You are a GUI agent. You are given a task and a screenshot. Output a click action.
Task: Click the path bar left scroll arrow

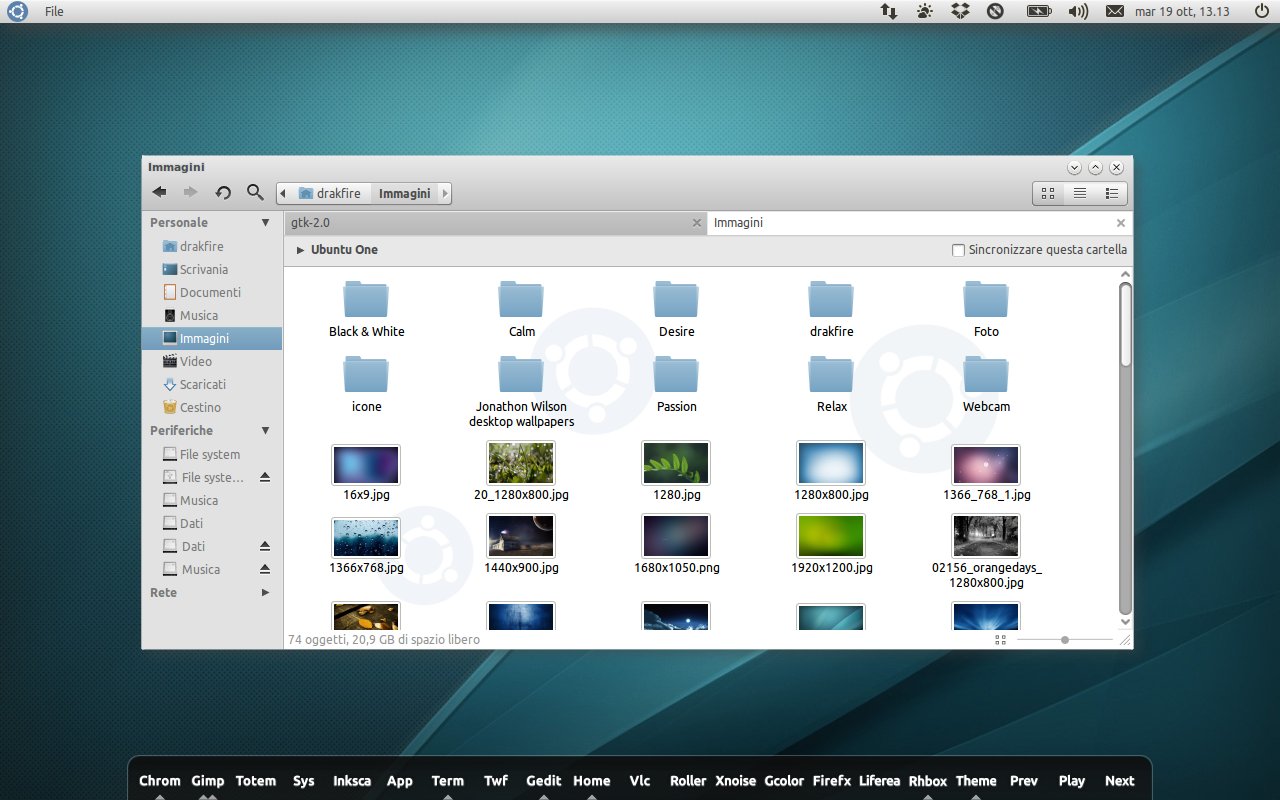tap(283, 193)
